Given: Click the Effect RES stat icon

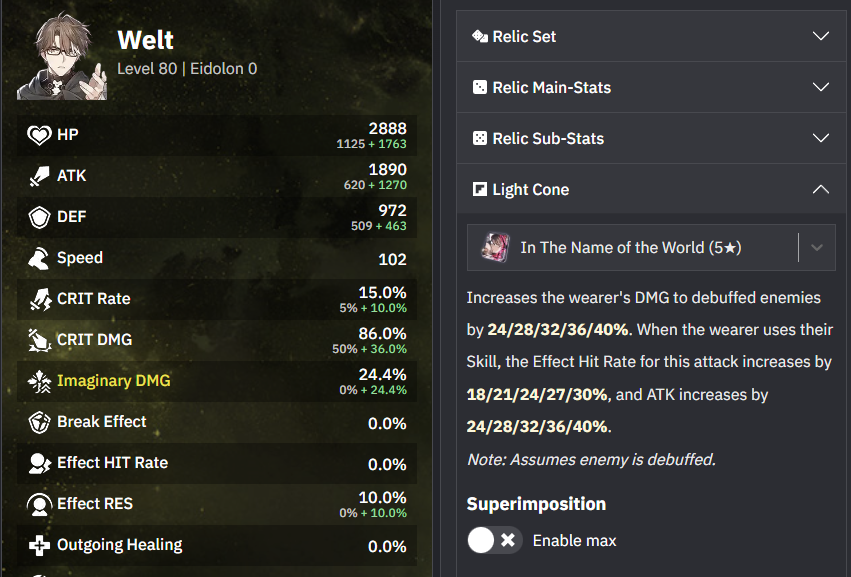Looking at the screenshot, I should (x=39, y=504).
